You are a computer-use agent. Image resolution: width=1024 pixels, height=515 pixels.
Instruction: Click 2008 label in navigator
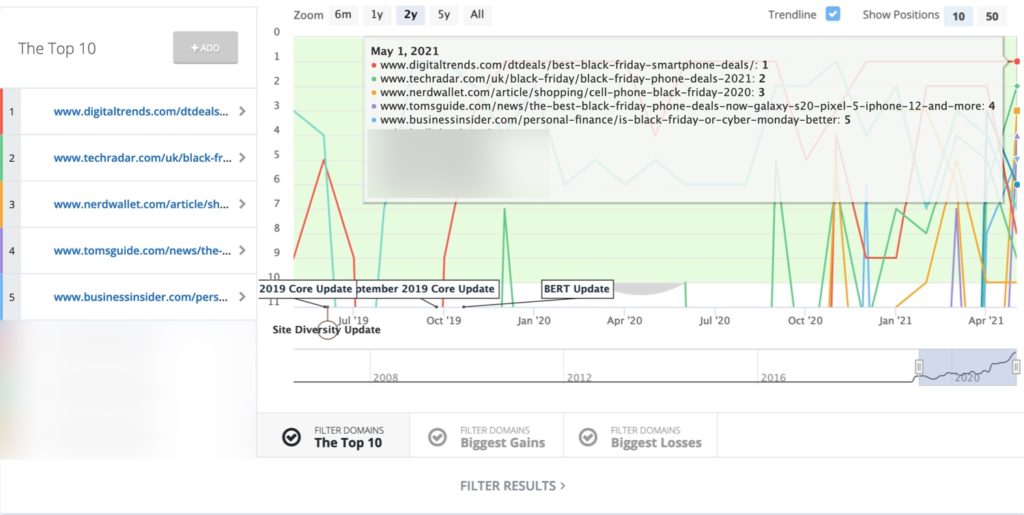[x=385, y=377]
